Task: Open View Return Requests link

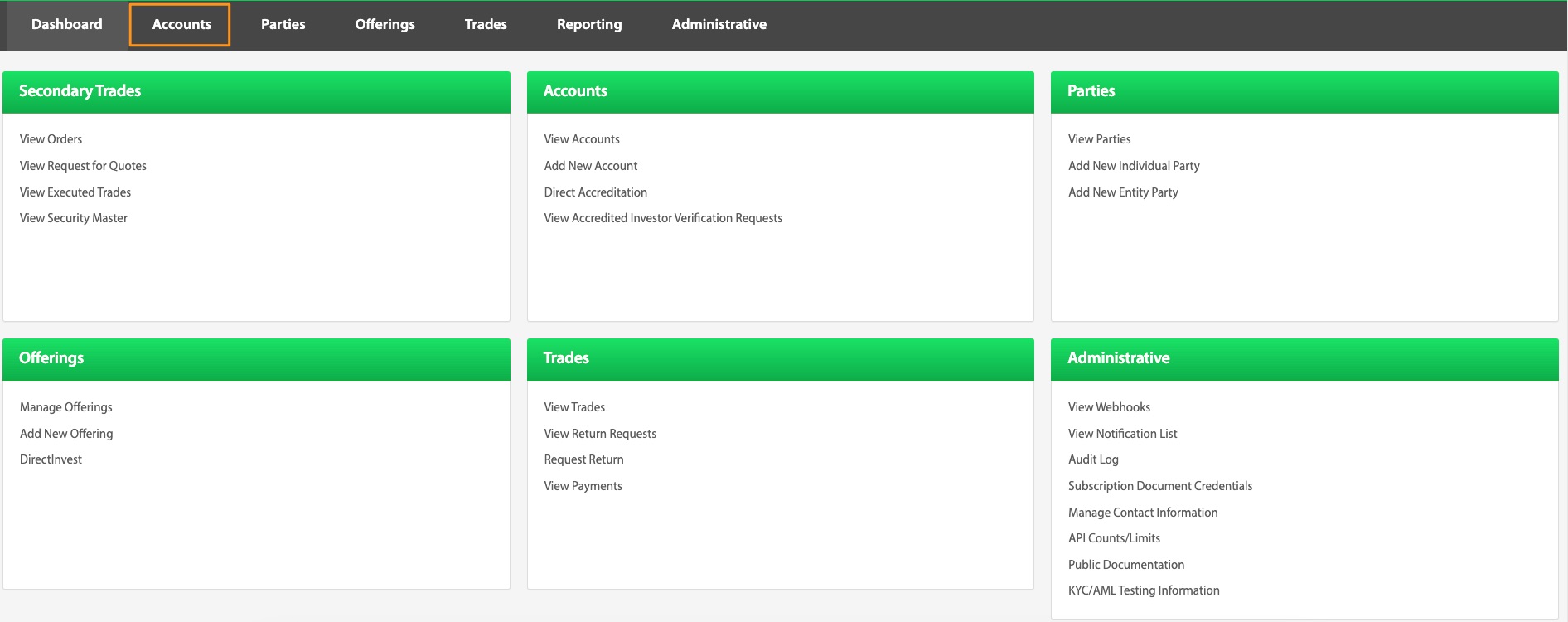Action: coord(600,434)
